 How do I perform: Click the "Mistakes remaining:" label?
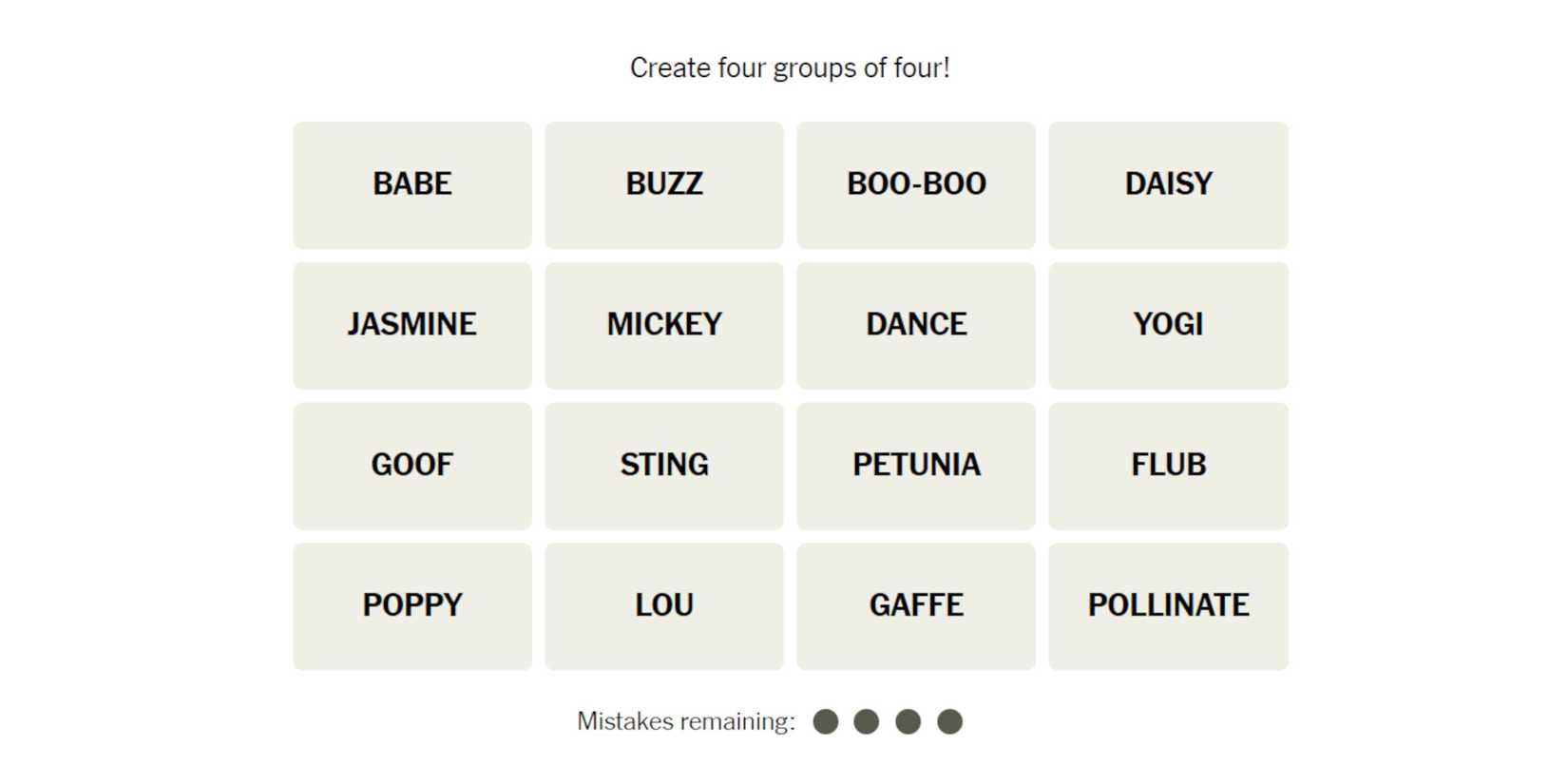[x=685, y=722]
